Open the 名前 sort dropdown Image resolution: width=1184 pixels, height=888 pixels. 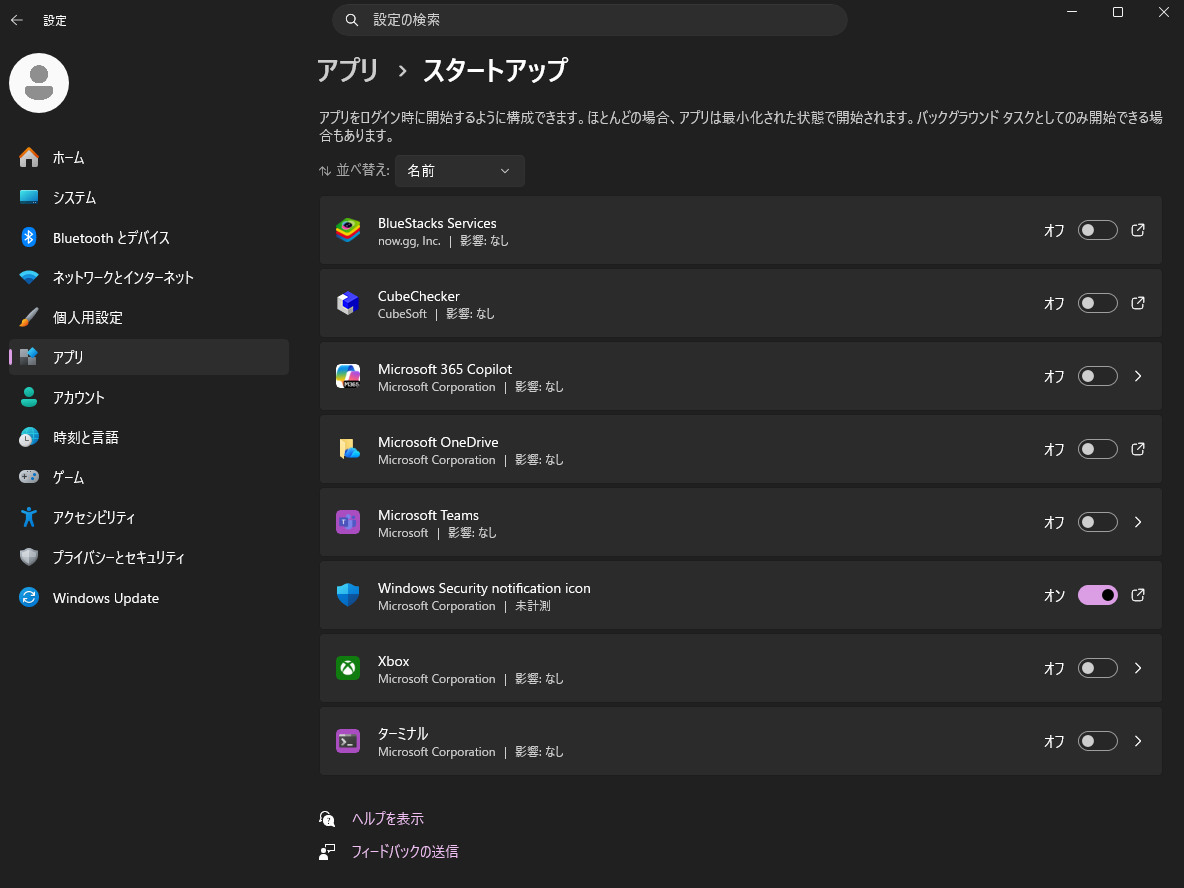459,171
